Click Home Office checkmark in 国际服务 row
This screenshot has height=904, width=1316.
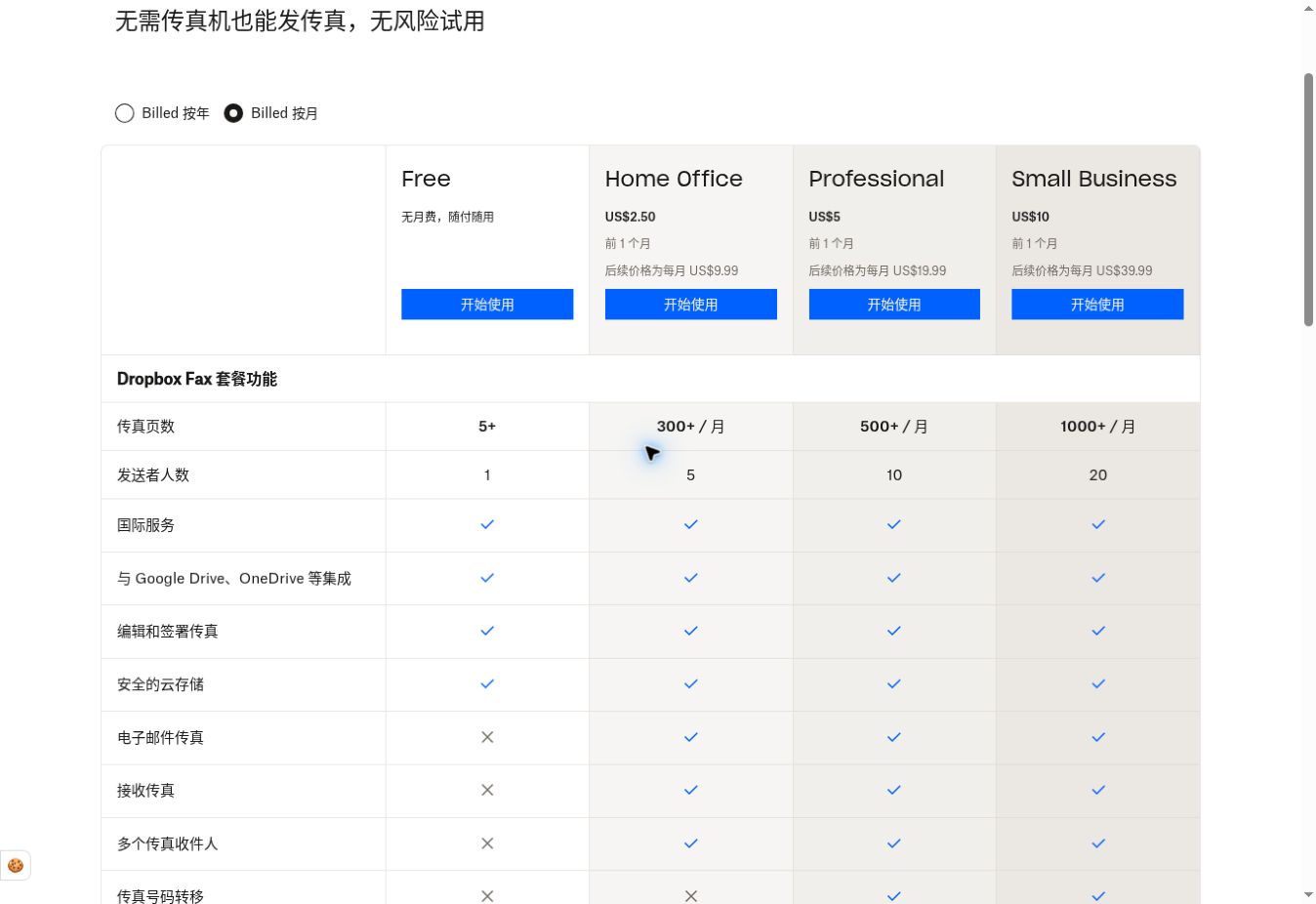coord(691,524)
